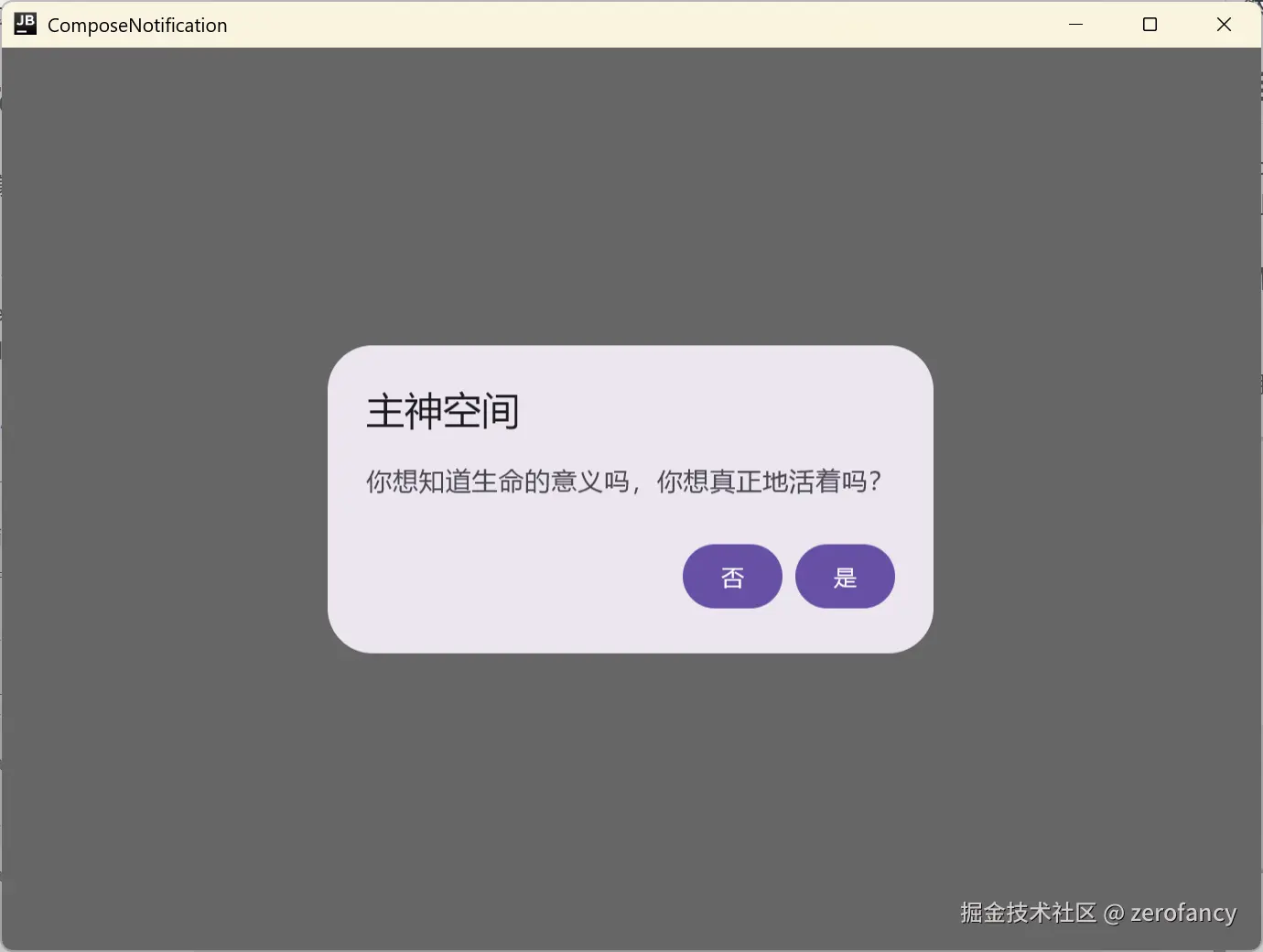Viewport: 1263px width, 952px height.
Task: Click the dialog title 主神空间
Action: click(442, 412)
